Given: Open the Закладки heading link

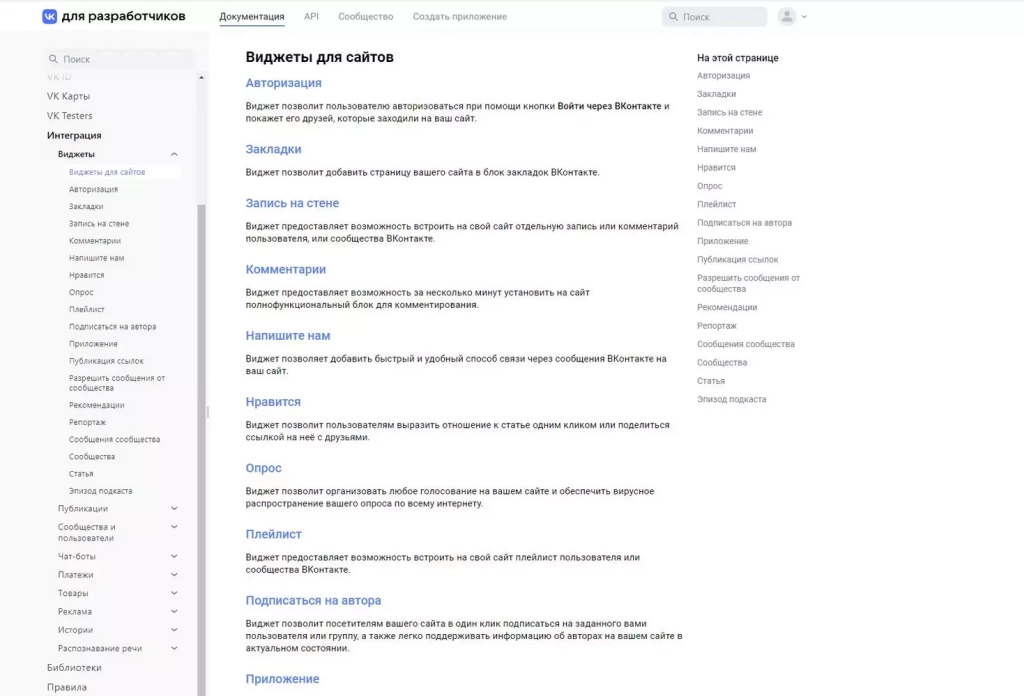Looking at the screenshot, I should 274,149.
